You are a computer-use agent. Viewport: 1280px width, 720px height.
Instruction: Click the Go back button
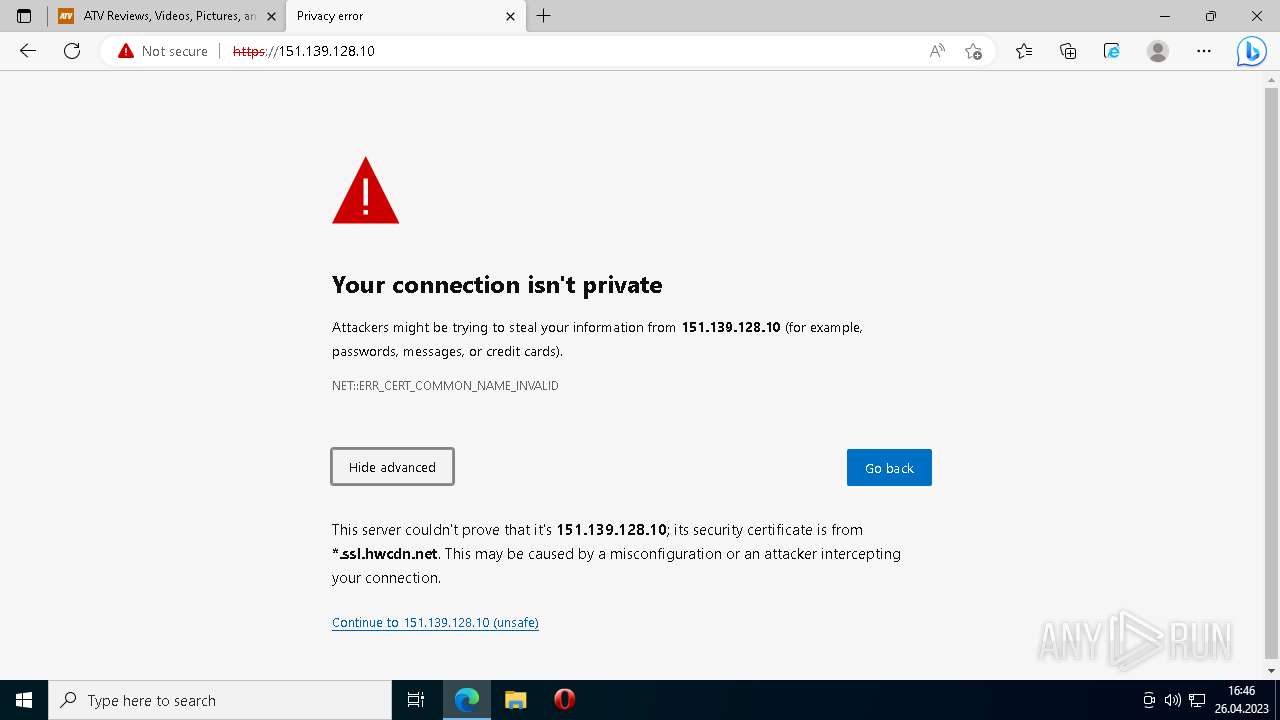[889, 468]
